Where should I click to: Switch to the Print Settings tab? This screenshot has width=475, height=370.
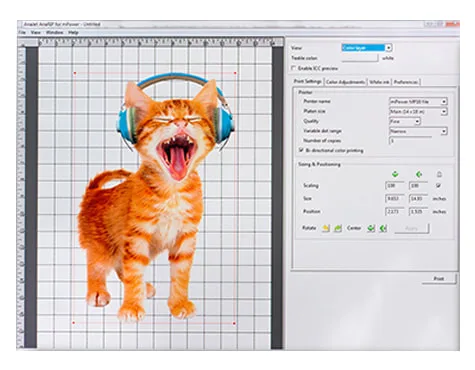(308, 81)
